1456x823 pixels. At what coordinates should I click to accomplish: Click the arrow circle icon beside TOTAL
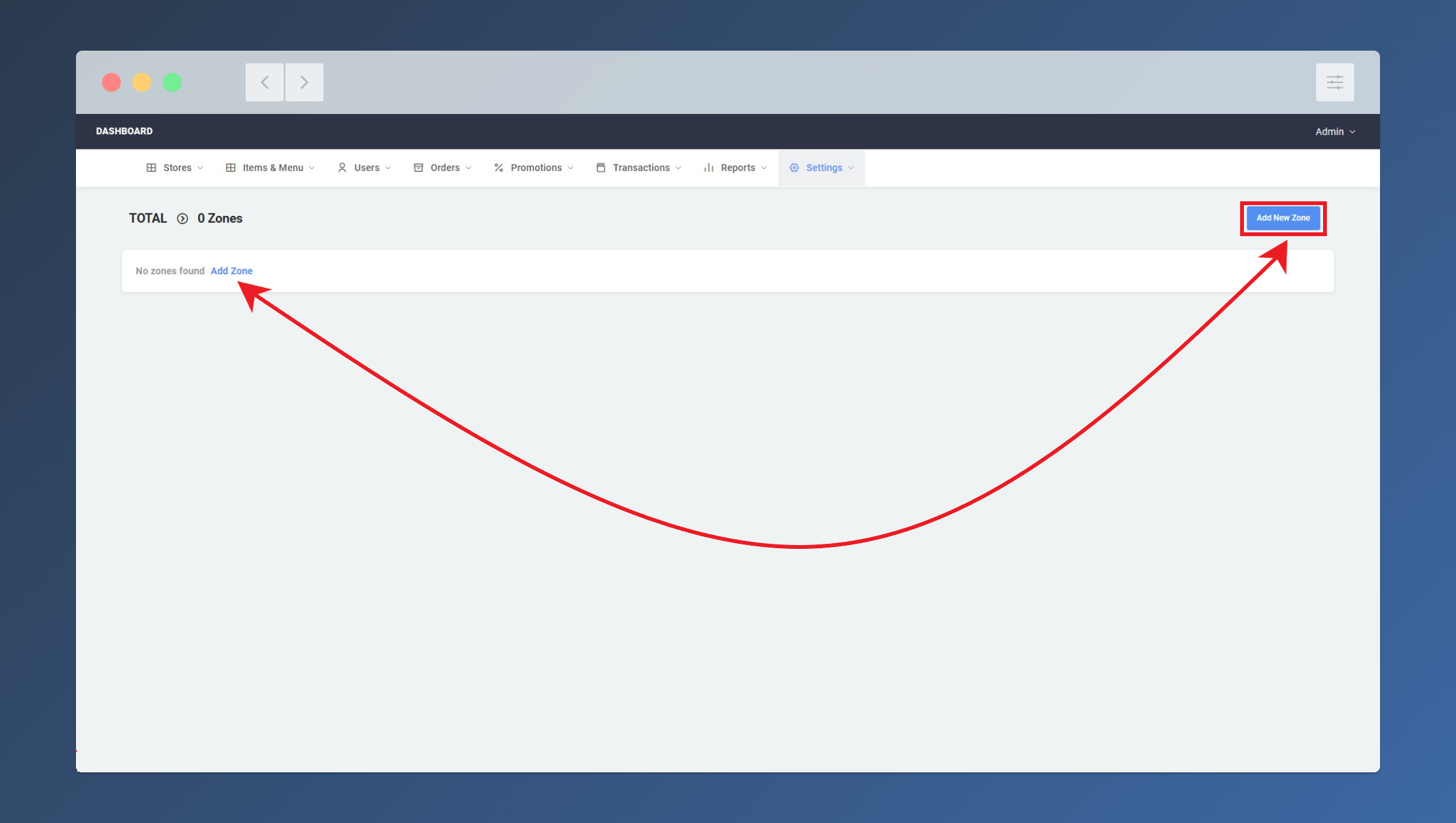click(182, 218)
